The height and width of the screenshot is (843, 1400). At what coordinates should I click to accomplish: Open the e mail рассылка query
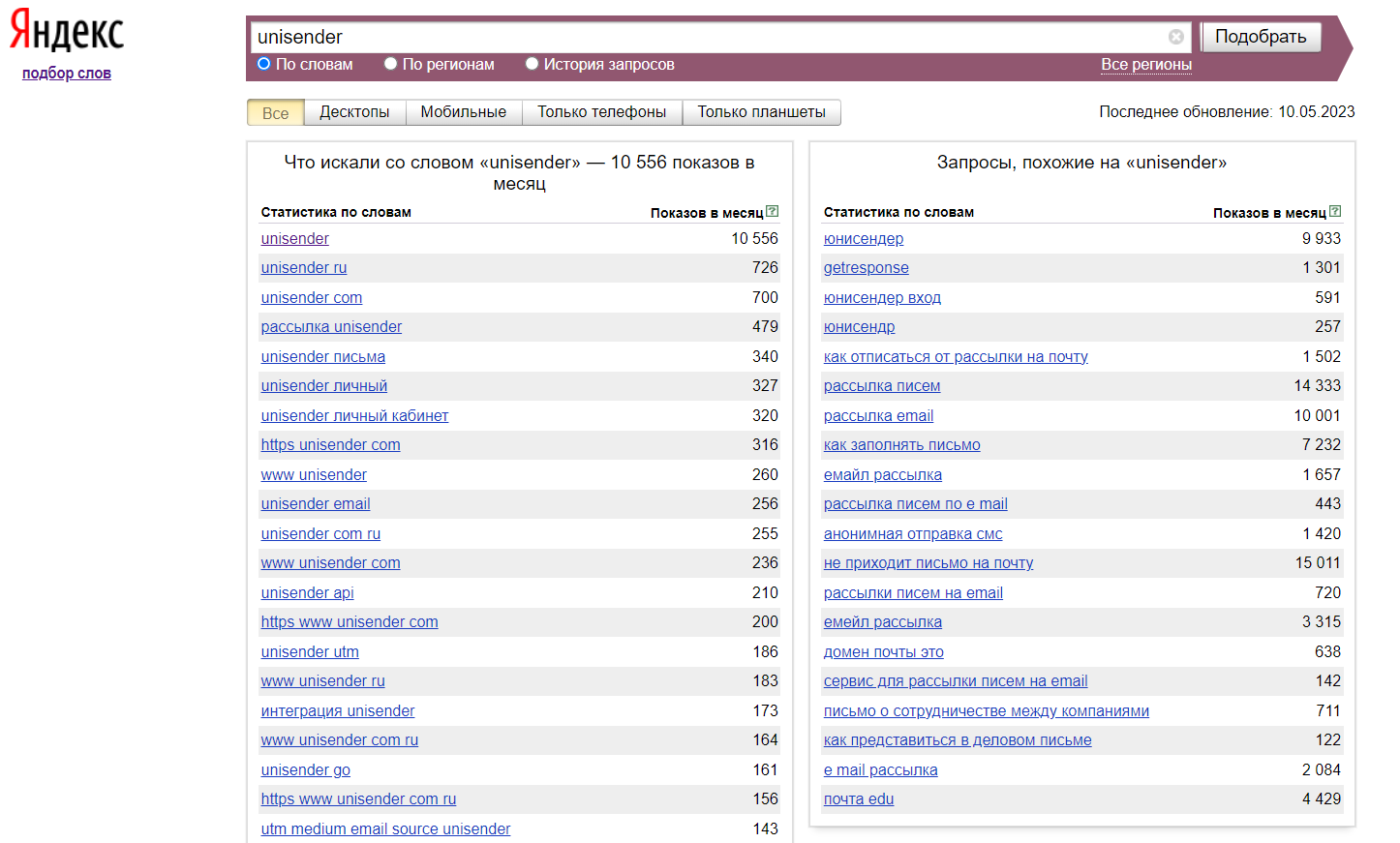[881, 770]
